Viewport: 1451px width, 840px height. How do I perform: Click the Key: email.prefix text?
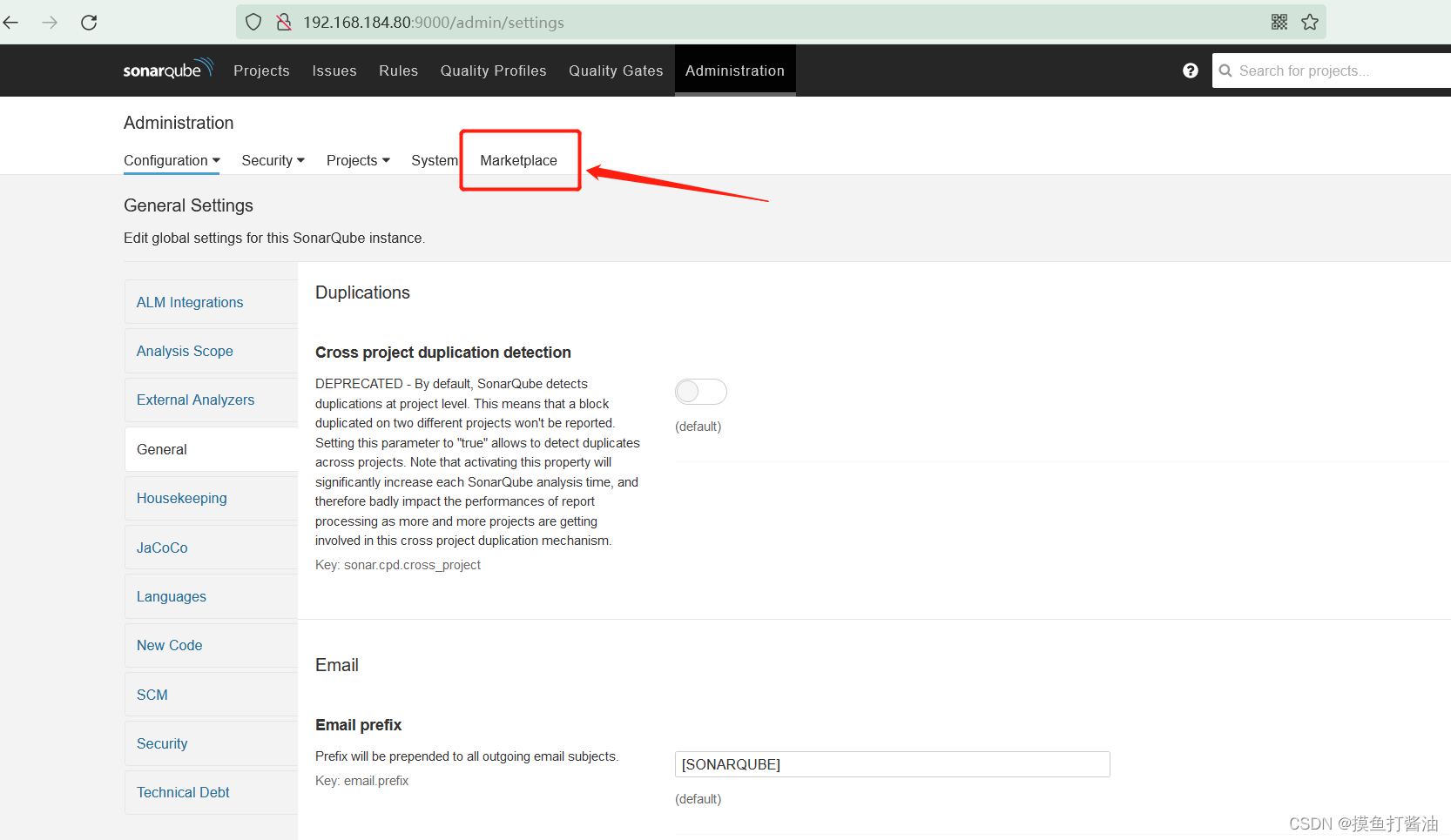(361, 781)
